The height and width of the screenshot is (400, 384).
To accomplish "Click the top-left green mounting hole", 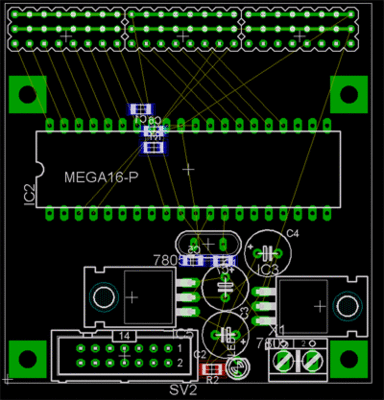I will point(28,94).
